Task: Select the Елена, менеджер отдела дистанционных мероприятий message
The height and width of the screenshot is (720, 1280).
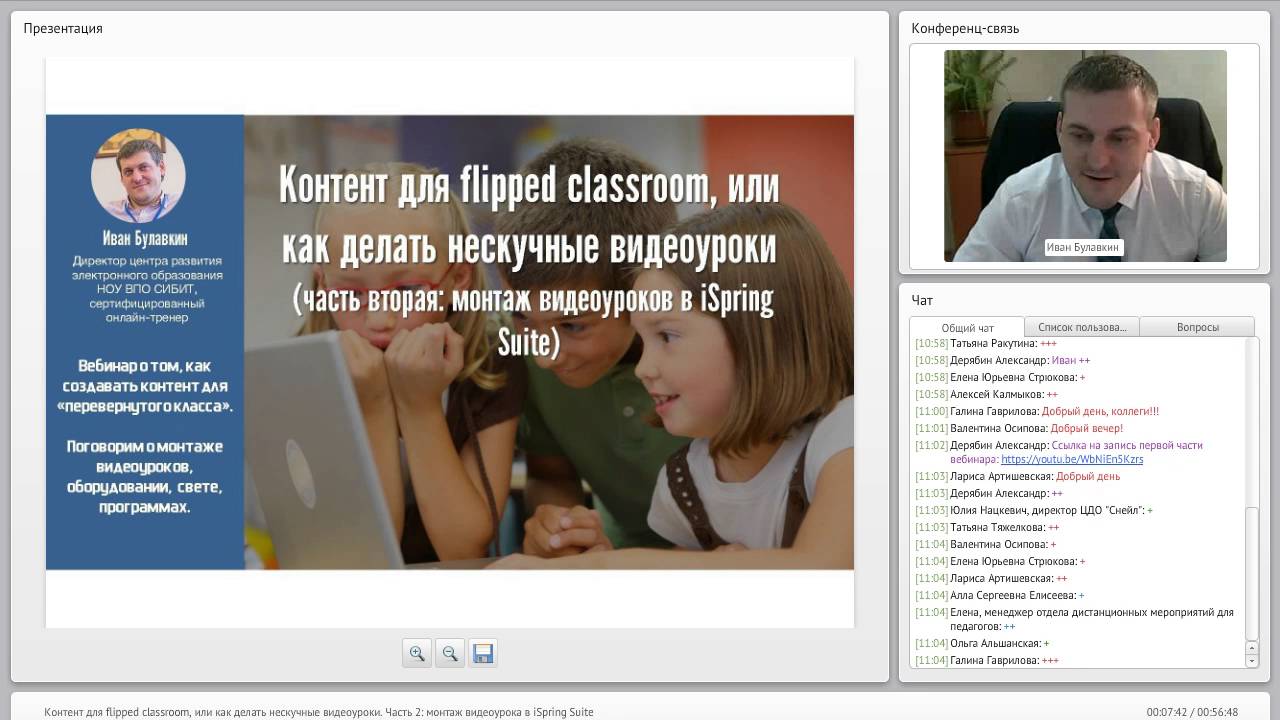Action: coord(1075,619)
